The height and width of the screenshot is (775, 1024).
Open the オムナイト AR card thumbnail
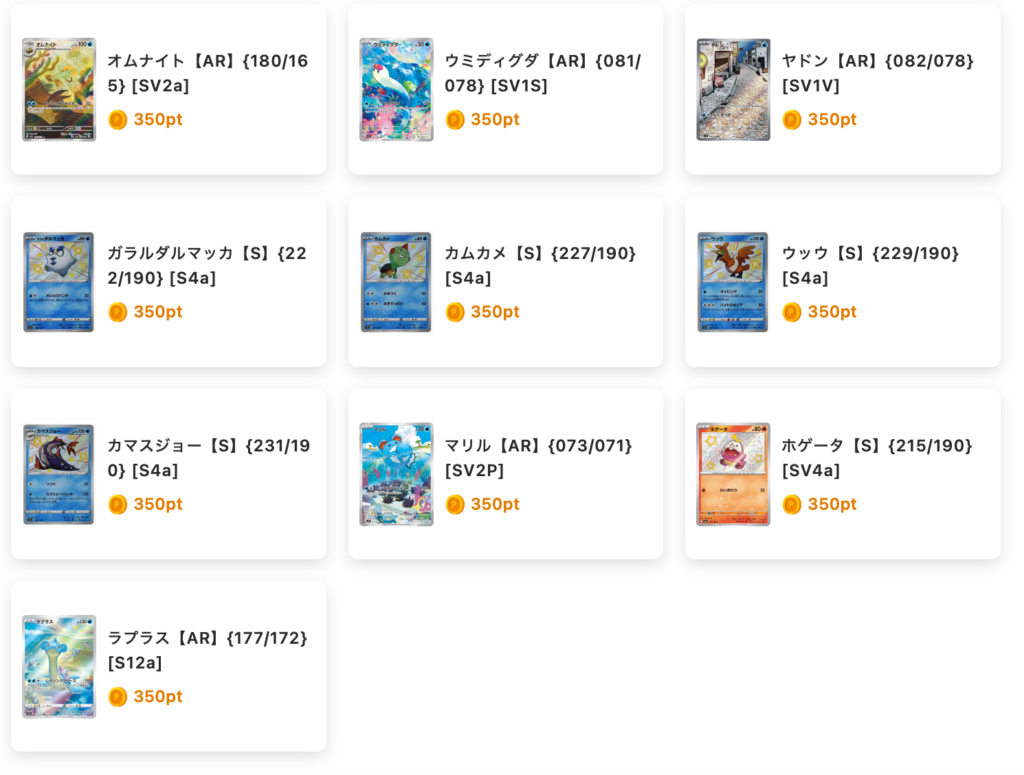[59, 89]
